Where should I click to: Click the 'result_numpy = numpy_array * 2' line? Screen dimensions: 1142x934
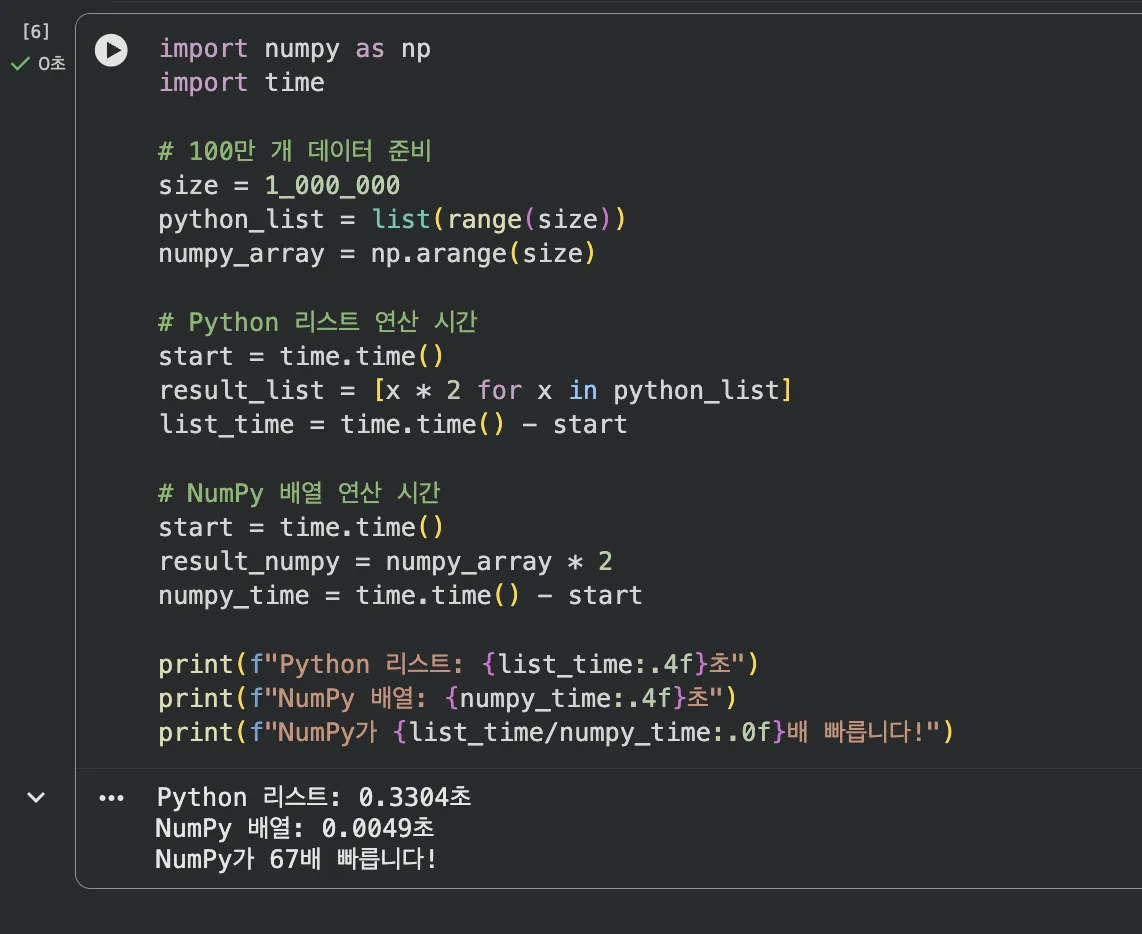click(385, 561)
